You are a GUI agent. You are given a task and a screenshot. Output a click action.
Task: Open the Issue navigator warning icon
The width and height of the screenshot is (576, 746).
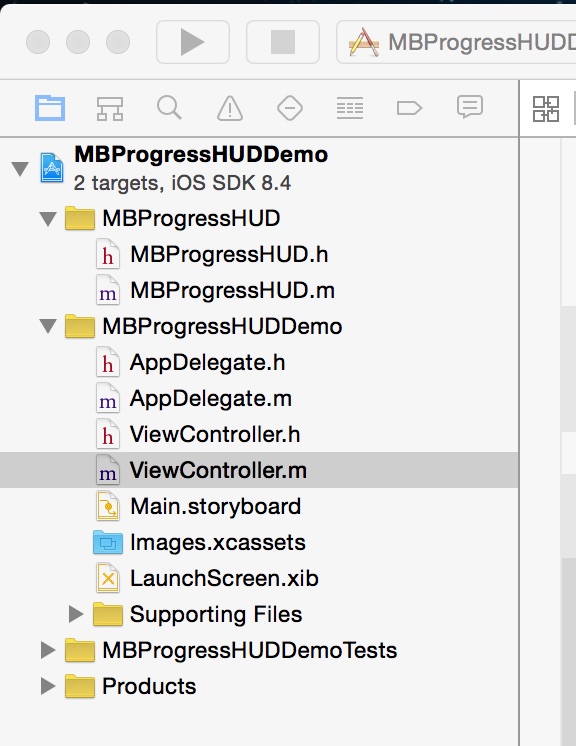click(x=230, y=108)
